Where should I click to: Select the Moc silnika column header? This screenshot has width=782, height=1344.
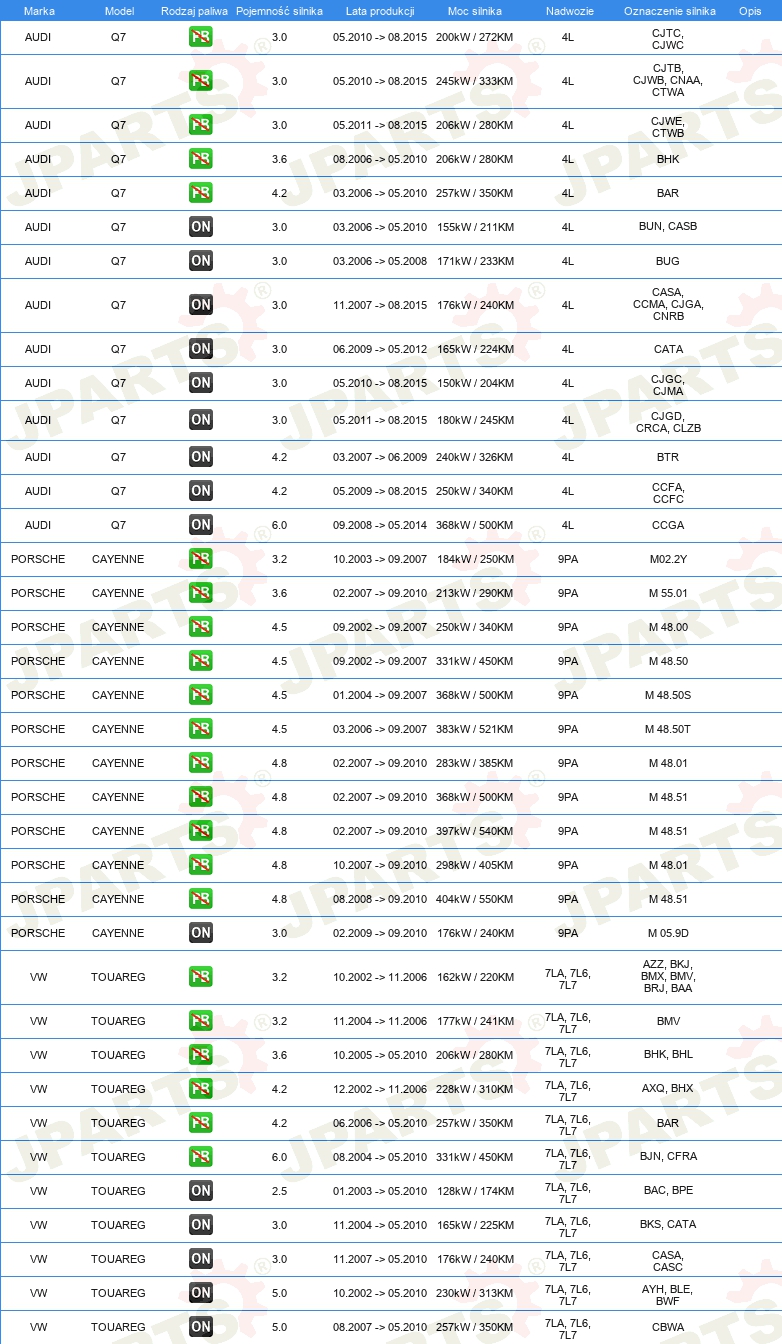[475, 10]
